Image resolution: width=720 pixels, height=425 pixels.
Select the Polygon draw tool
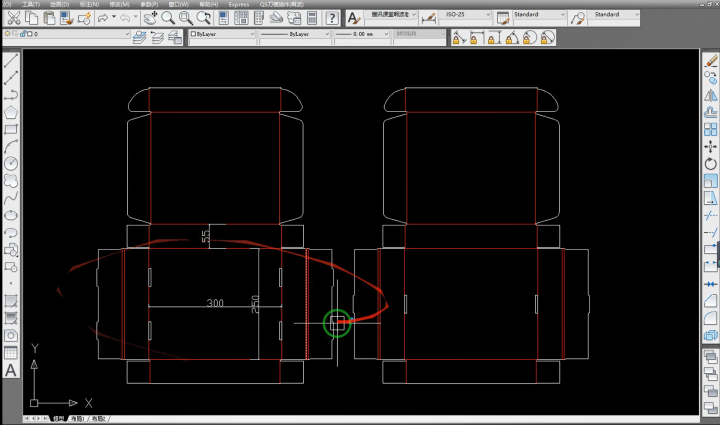click(x=11, y=112)
